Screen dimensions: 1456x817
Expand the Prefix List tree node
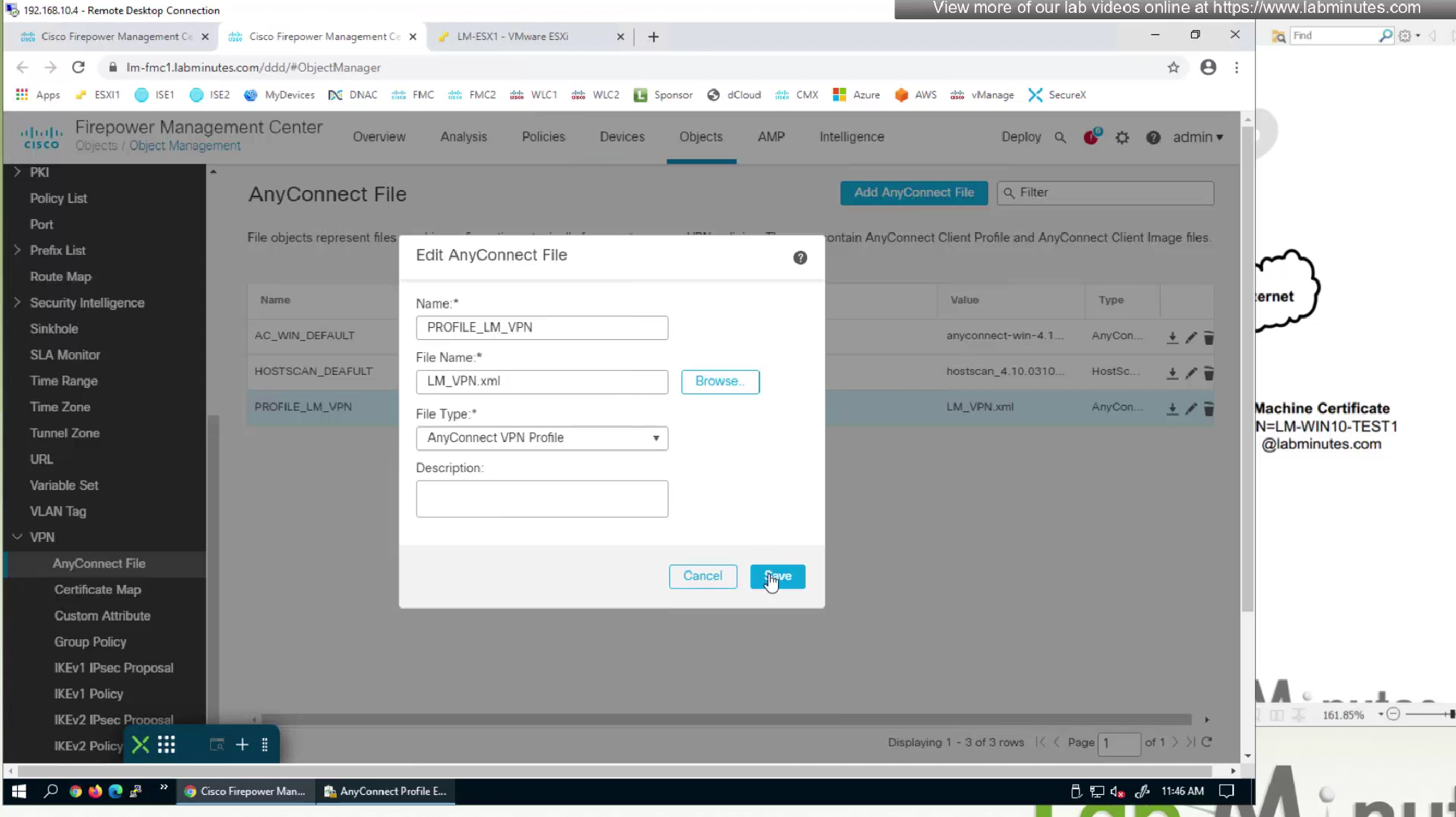click(x=17, y=251)
